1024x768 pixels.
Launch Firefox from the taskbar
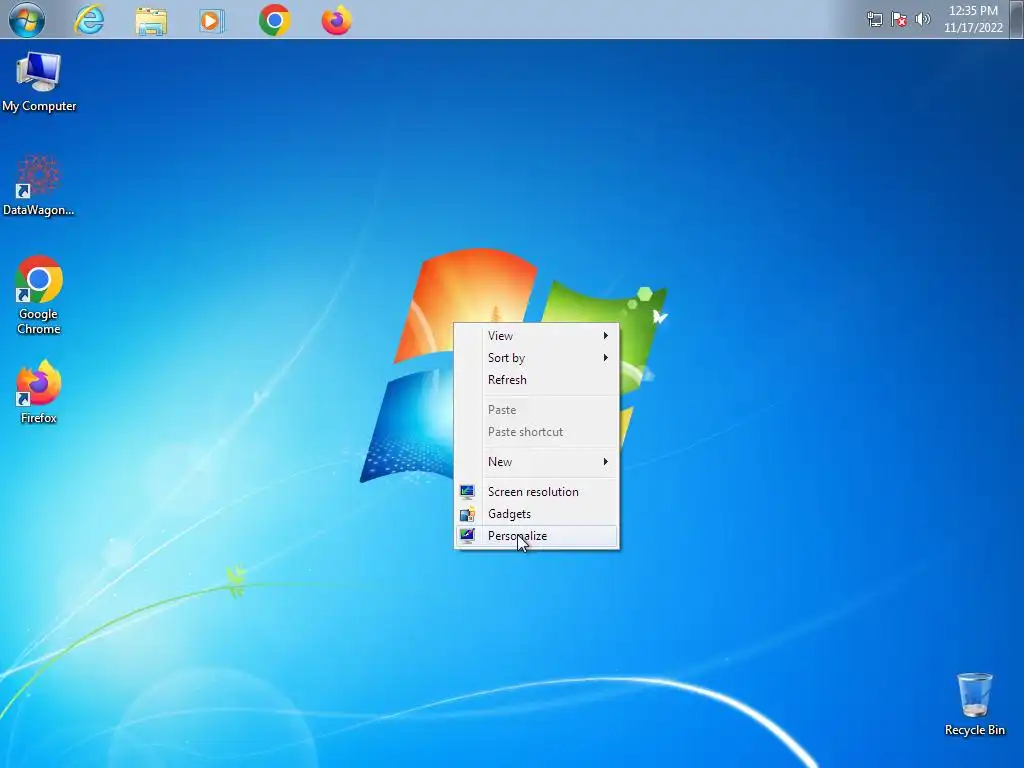pos(336,20)
